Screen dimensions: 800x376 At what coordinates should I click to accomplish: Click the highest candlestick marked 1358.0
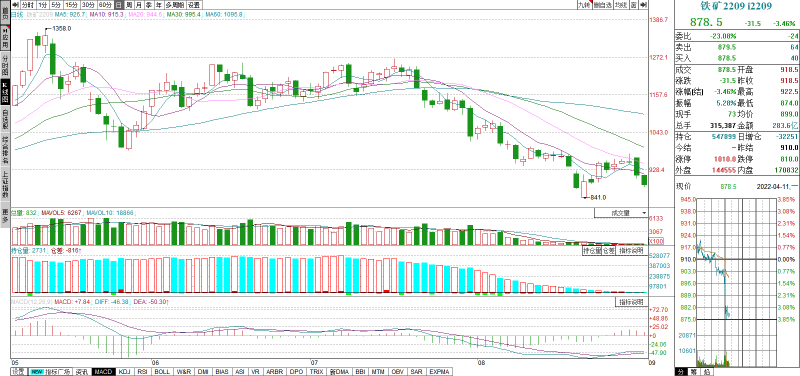pyautogui.click(x=45, y=40)
